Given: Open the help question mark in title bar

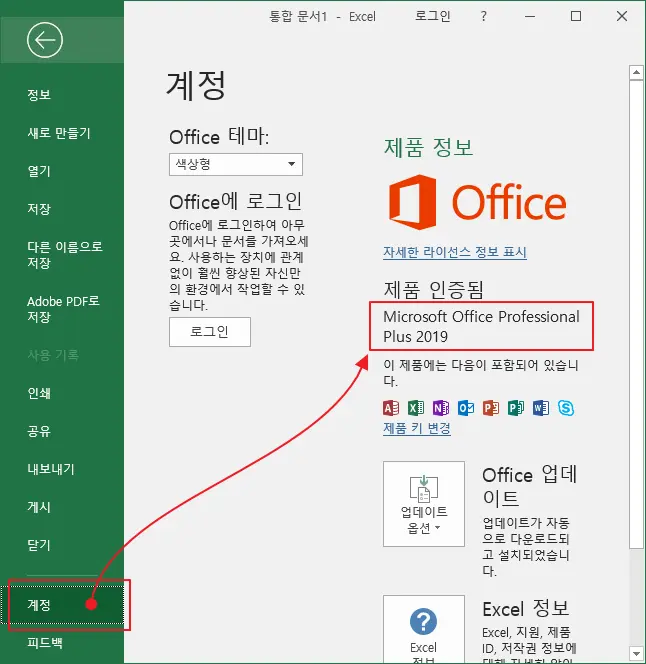Looking at the screenshot, I should point(484,17).
